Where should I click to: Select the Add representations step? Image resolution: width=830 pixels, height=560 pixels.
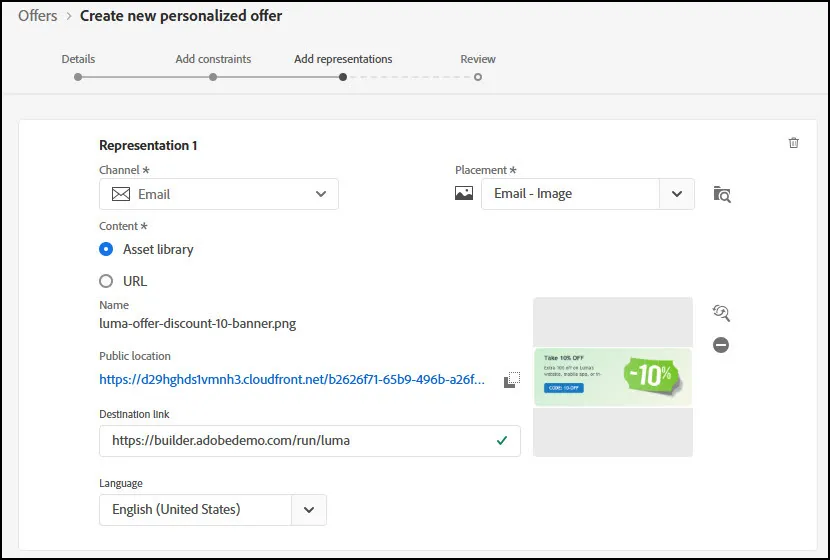343,59
